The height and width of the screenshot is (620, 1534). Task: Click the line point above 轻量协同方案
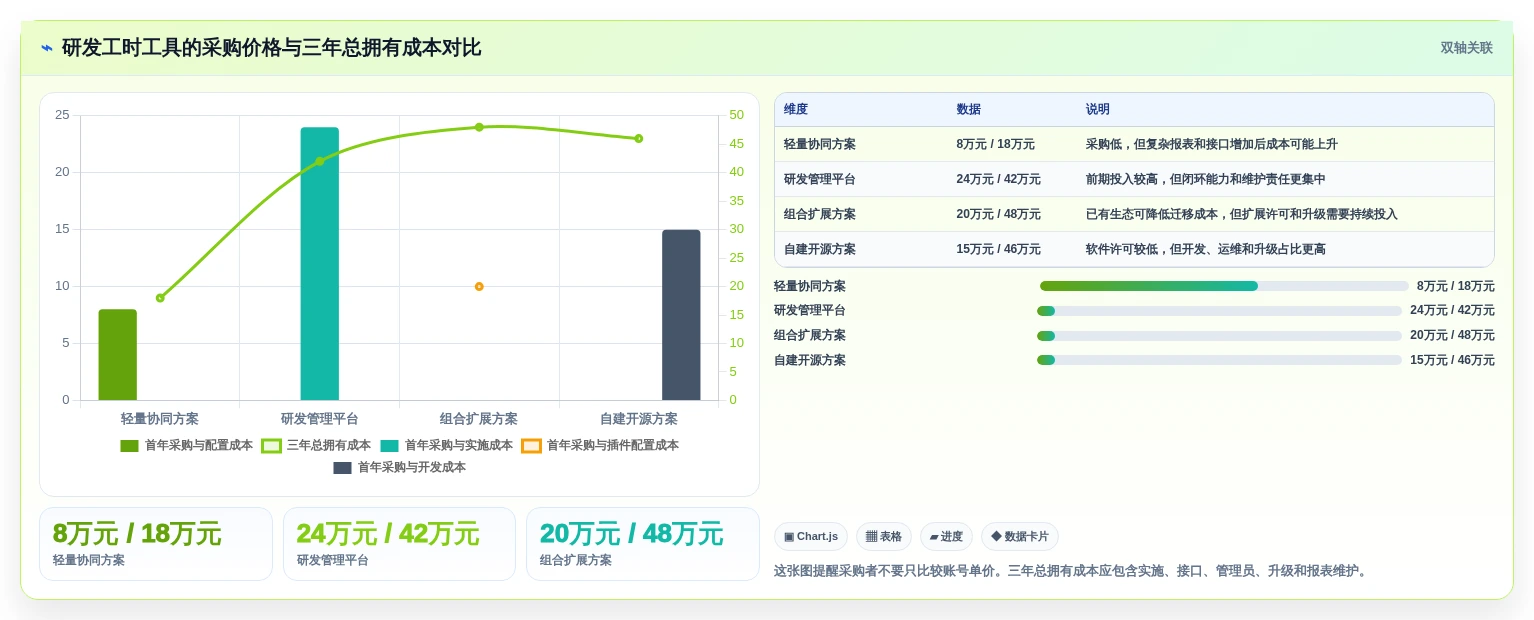[160, 298]
